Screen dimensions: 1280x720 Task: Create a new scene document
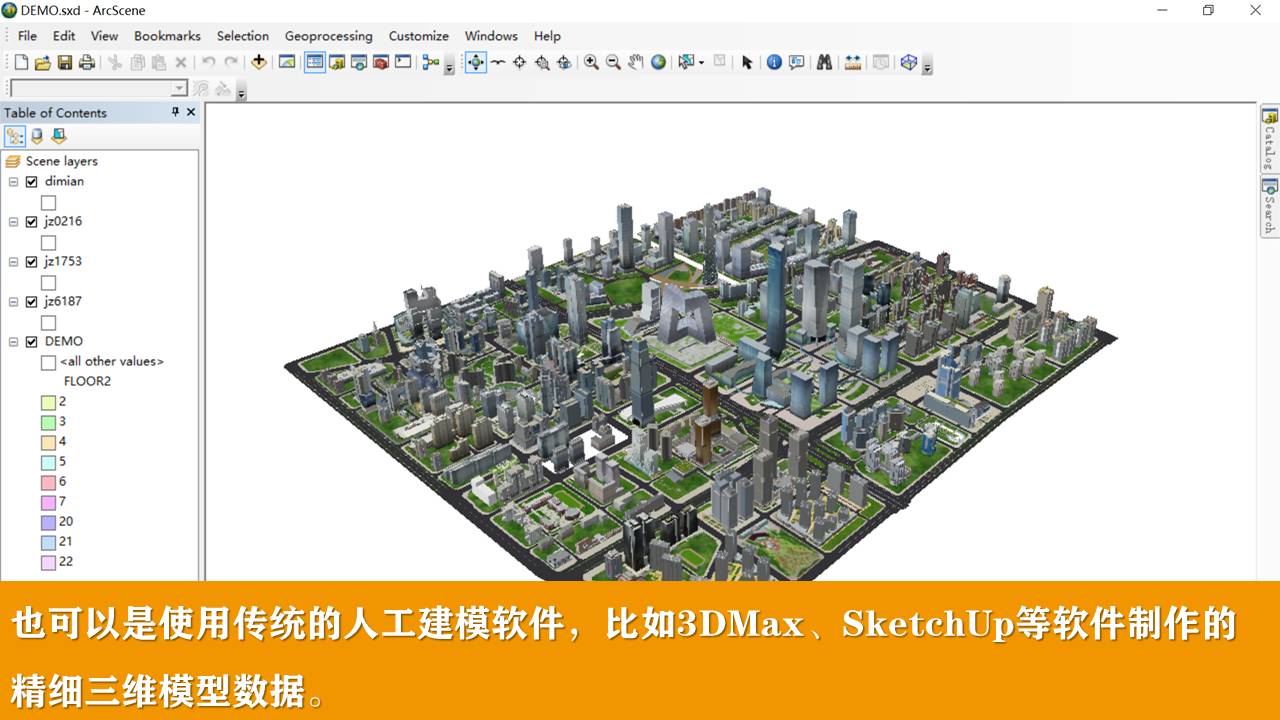tap(20, 62)
